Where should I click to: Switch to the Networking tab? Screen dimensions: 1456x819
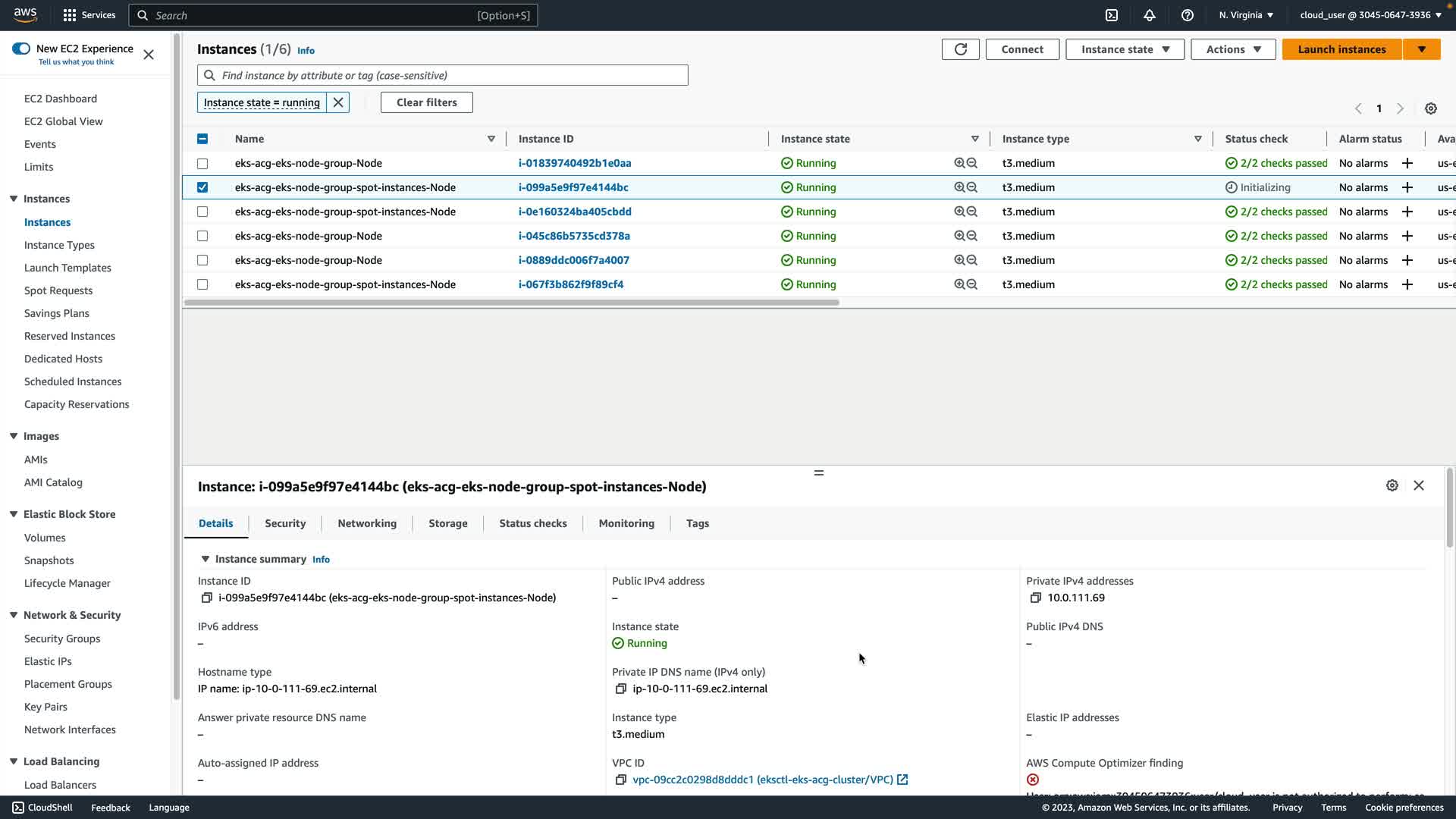coord(367,523)
